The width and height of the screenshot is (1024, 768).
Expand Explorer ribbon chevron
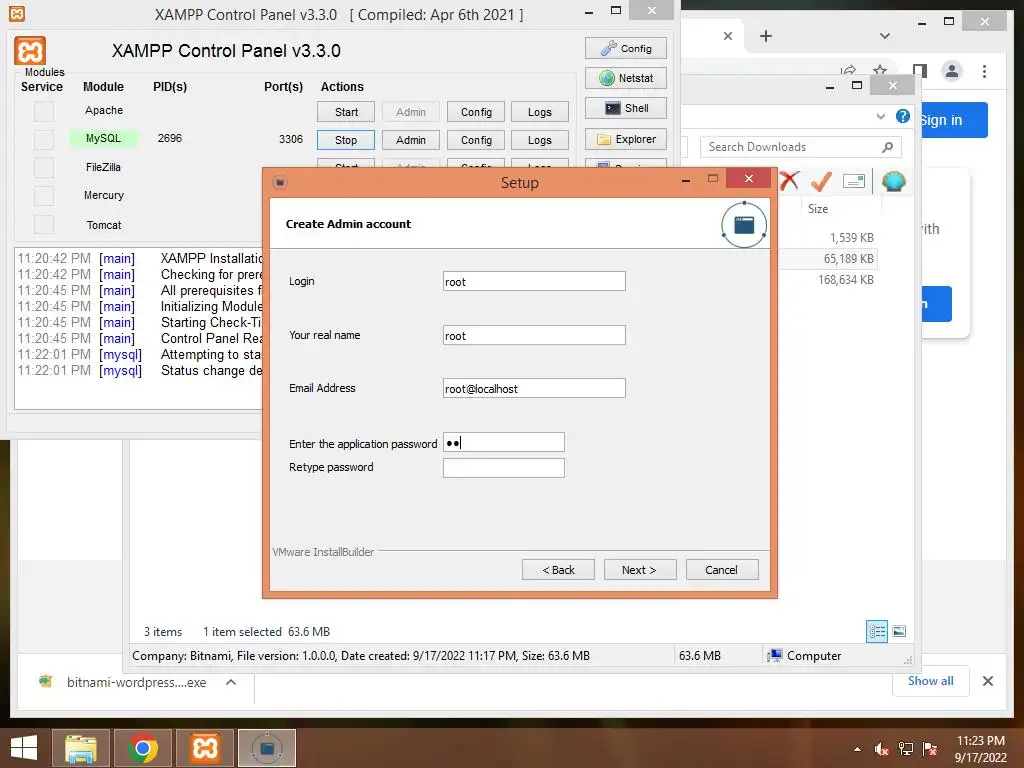(x=880, y=116)
